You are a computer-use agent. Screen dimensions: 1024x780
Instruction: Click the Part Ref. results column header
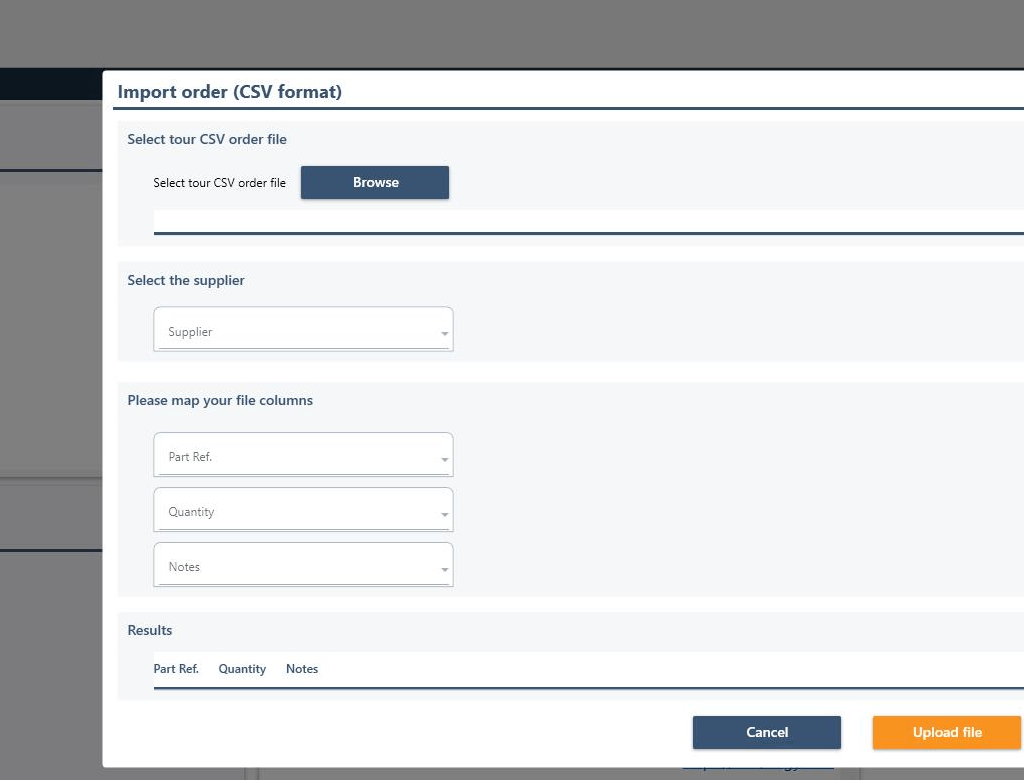coord(176,669)
